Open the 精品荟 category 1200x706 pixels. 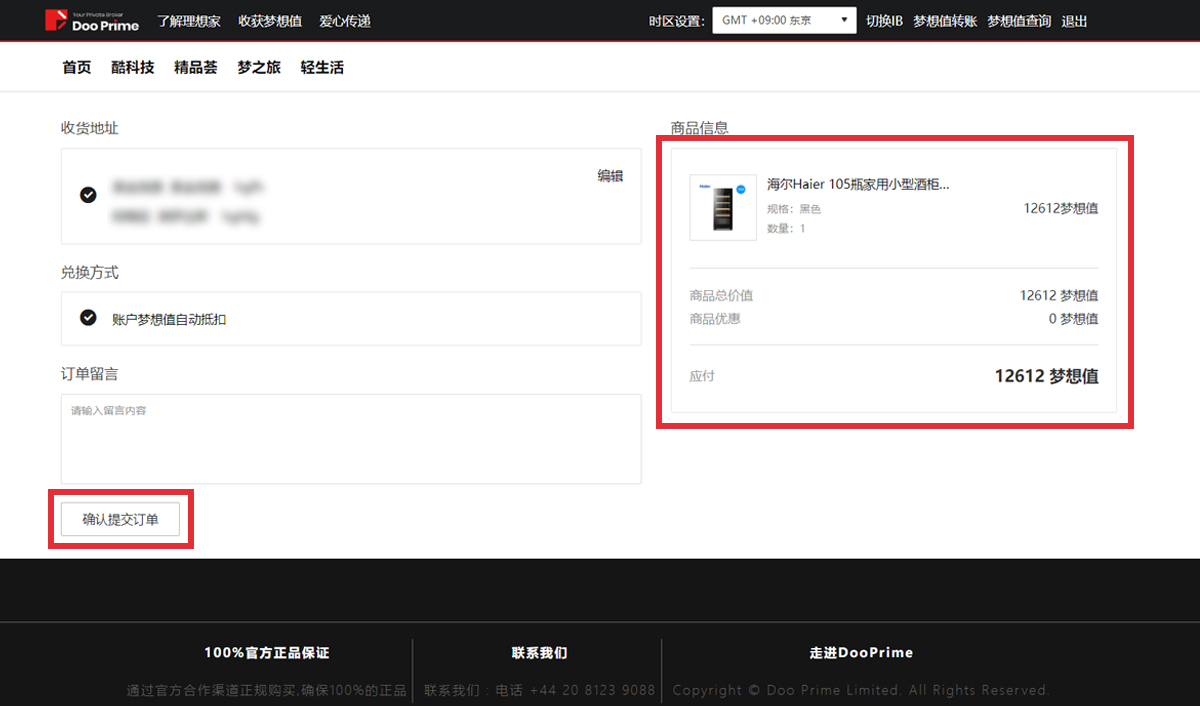tap(195, 68)
